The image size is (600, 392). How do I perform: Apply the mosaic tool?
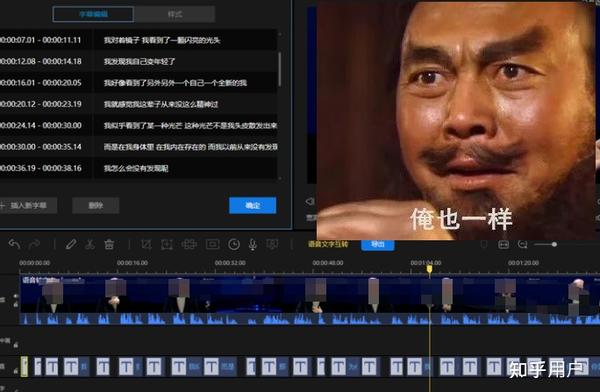click(x=189, y=244)
